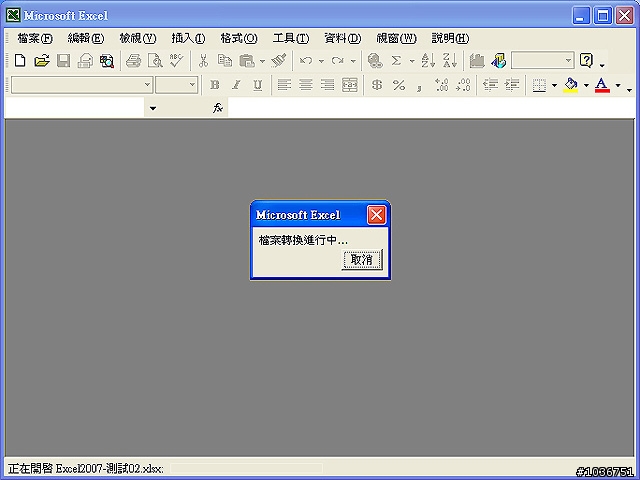Expand the Redo history arrow

pos(353,61)
